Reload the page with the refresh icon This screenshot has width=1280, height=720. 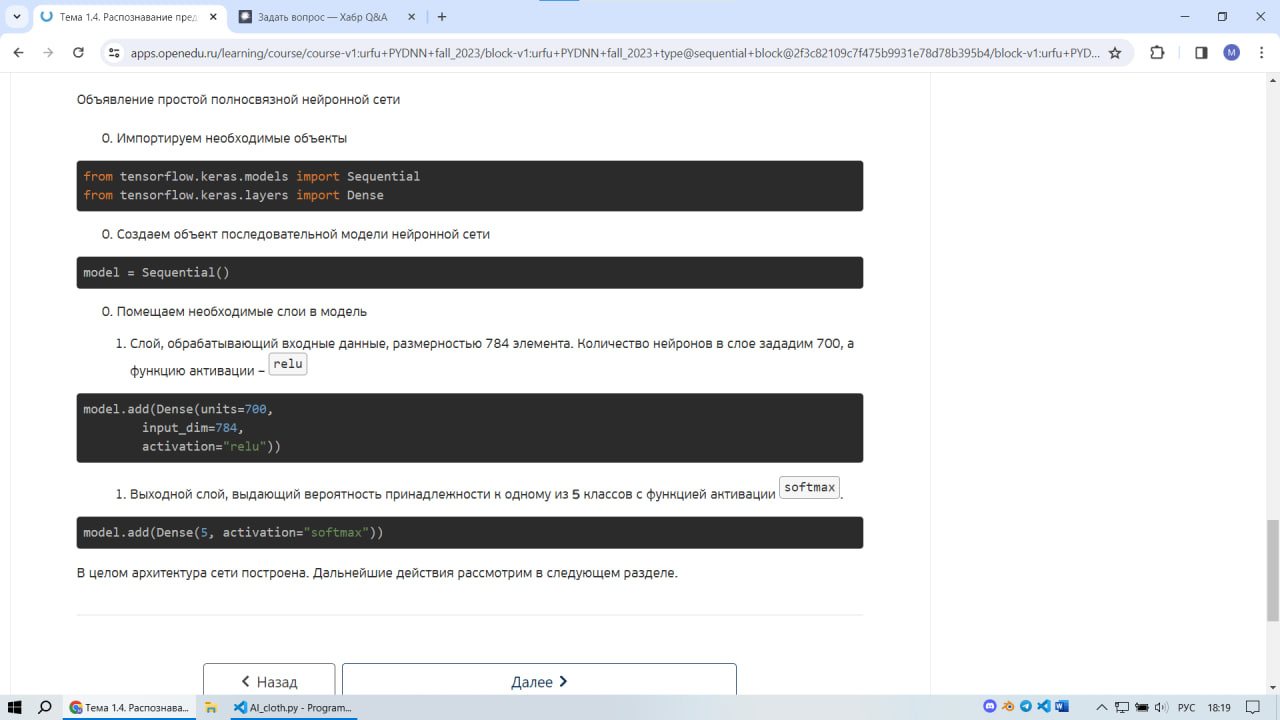78,53
